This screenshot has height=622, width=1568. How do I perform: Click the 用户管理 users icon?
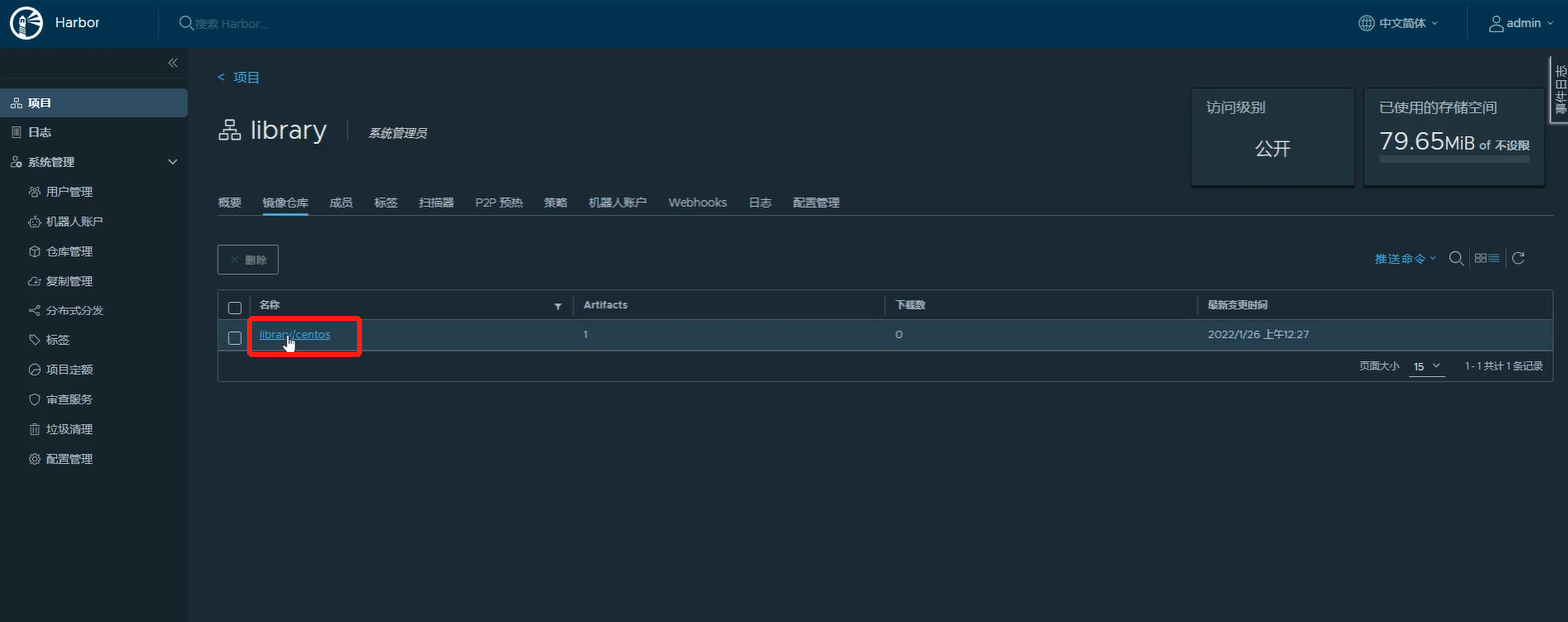coord(35,192)
